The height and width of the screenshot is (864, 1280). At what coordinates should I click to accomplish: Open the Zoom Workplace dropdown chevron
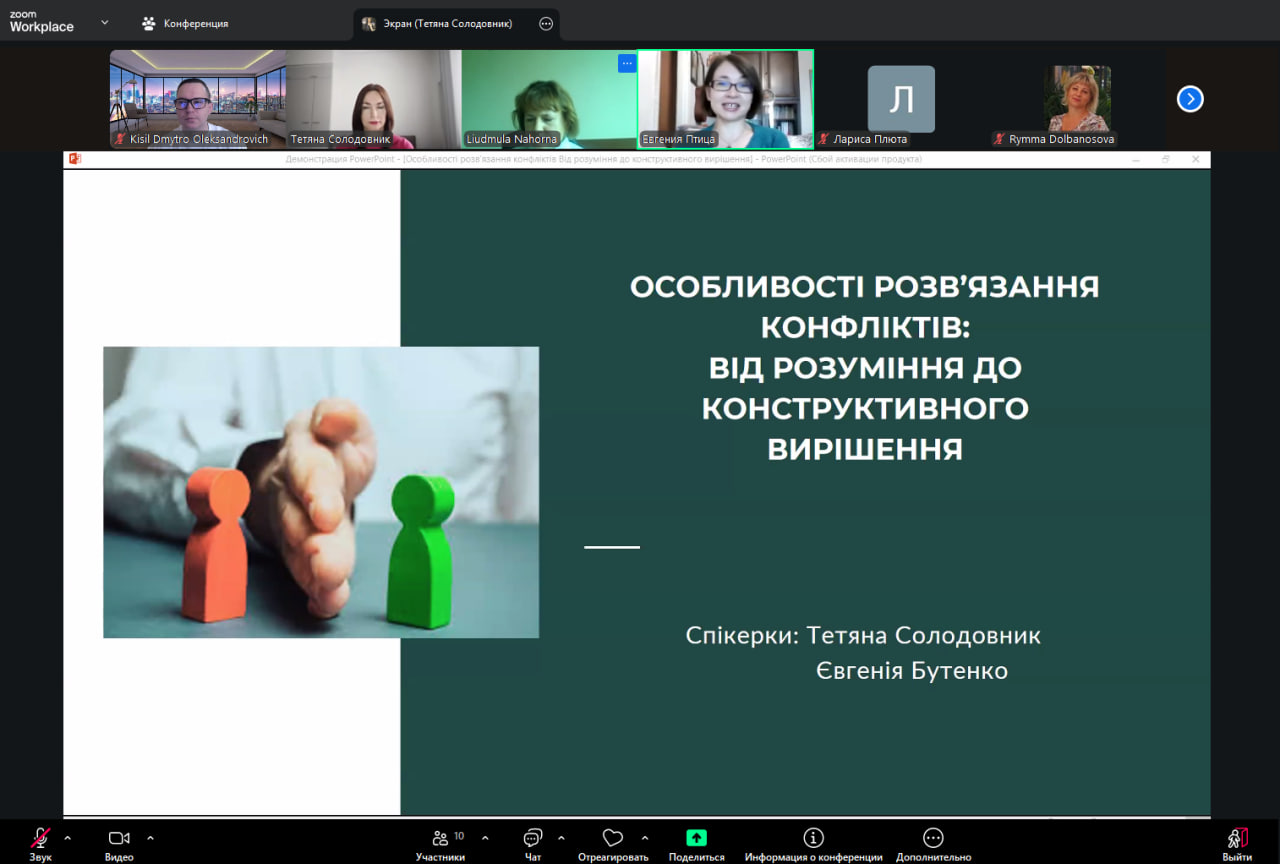pos(104,23)
